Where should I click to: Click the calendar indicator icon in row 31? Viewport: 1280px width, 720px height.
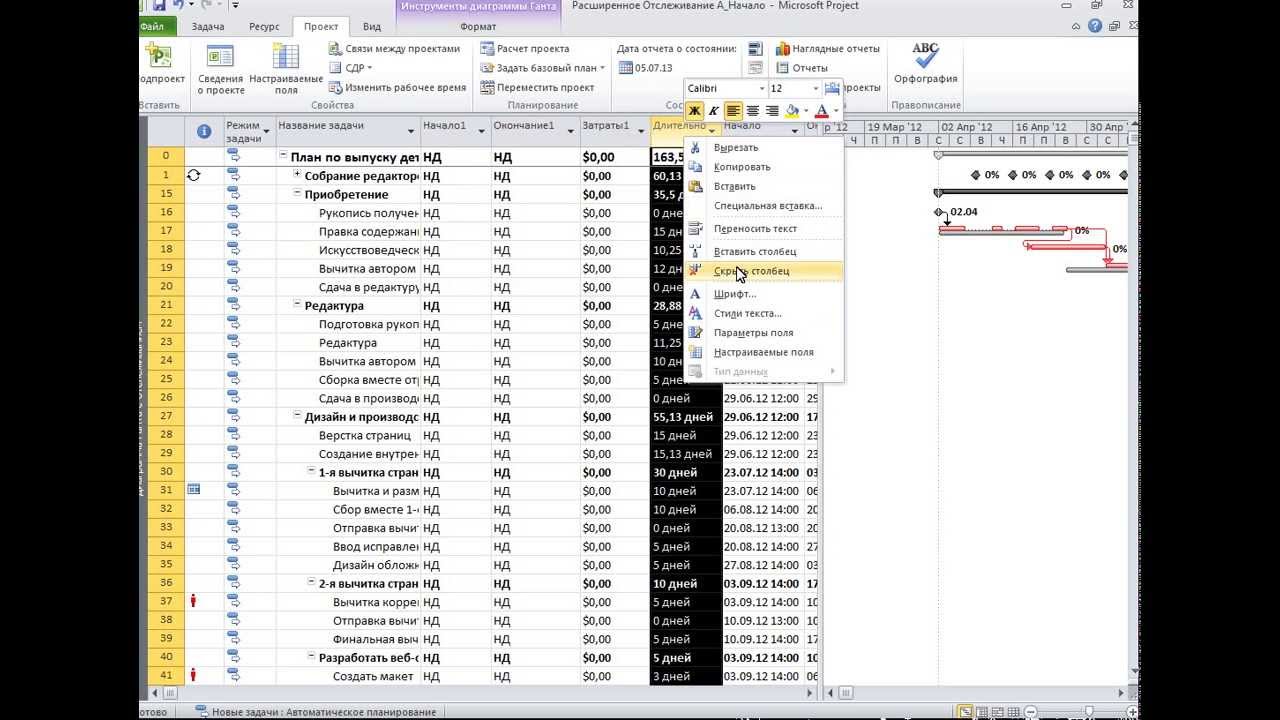pos(194,490)
